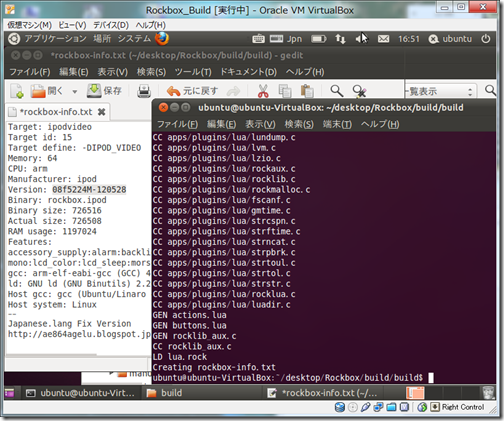504x421 pixels.
Task: Click the redo arrow icon
Action: coord(233,91)
